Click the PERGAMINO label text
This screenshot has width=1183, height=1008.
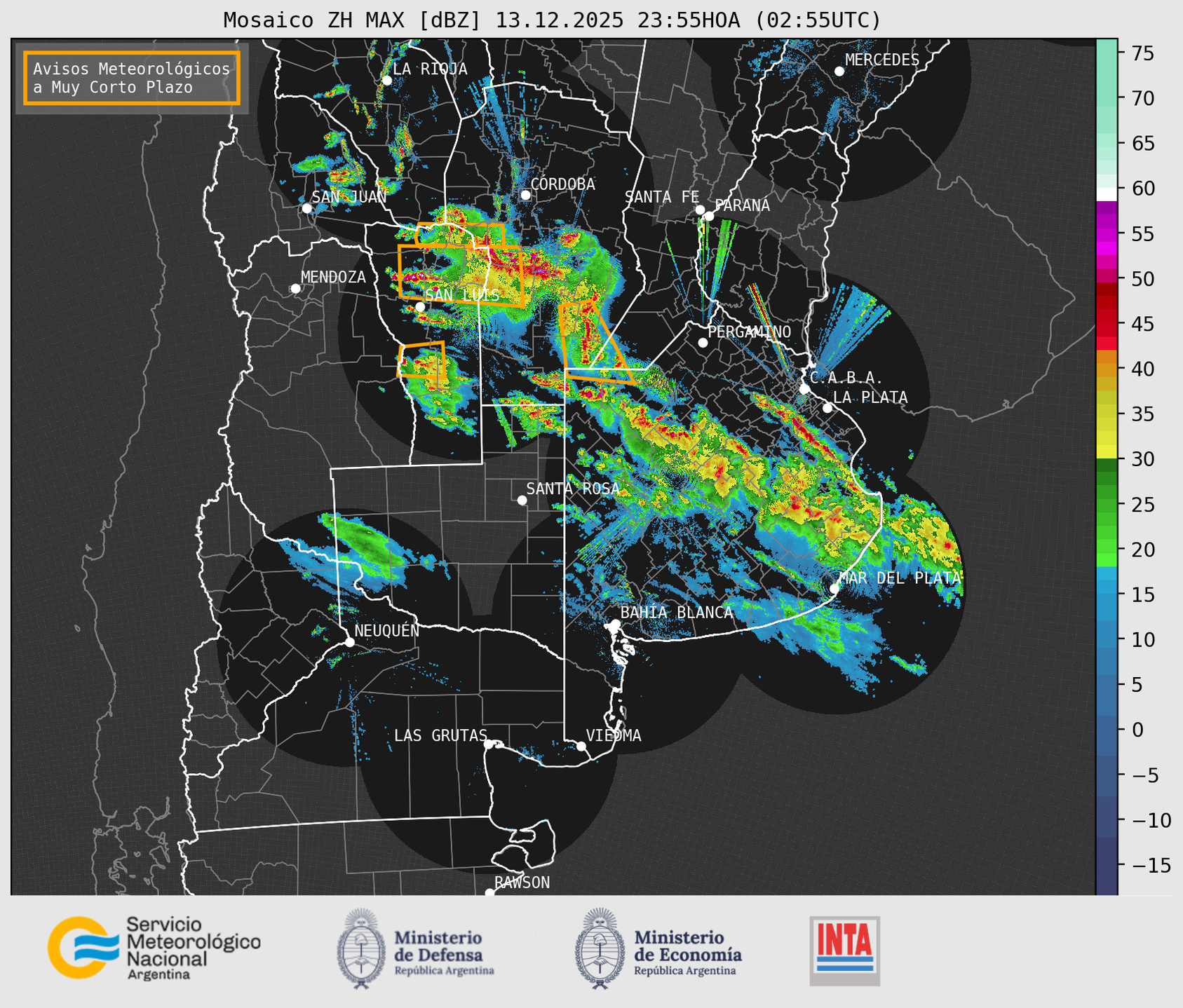tap(750, 332)
